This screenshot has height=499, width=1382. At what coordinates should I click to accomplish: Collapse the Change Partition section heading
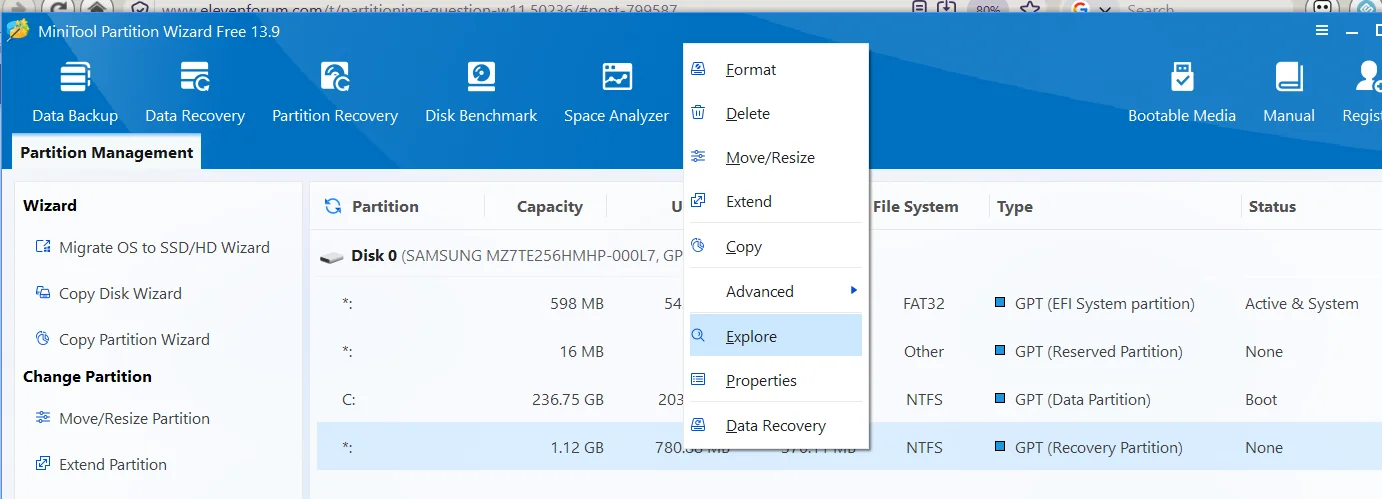87,377
